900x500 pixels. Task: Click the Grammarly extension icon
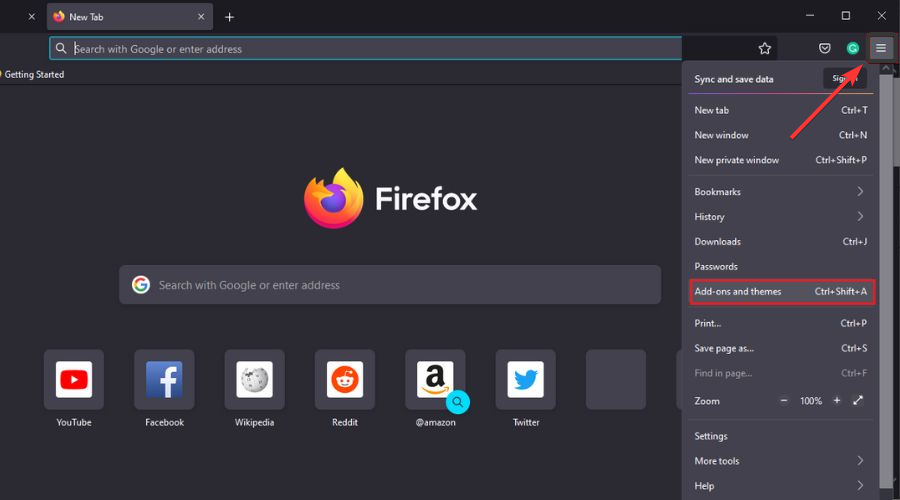pyautogui.click(x=852, y=49)
